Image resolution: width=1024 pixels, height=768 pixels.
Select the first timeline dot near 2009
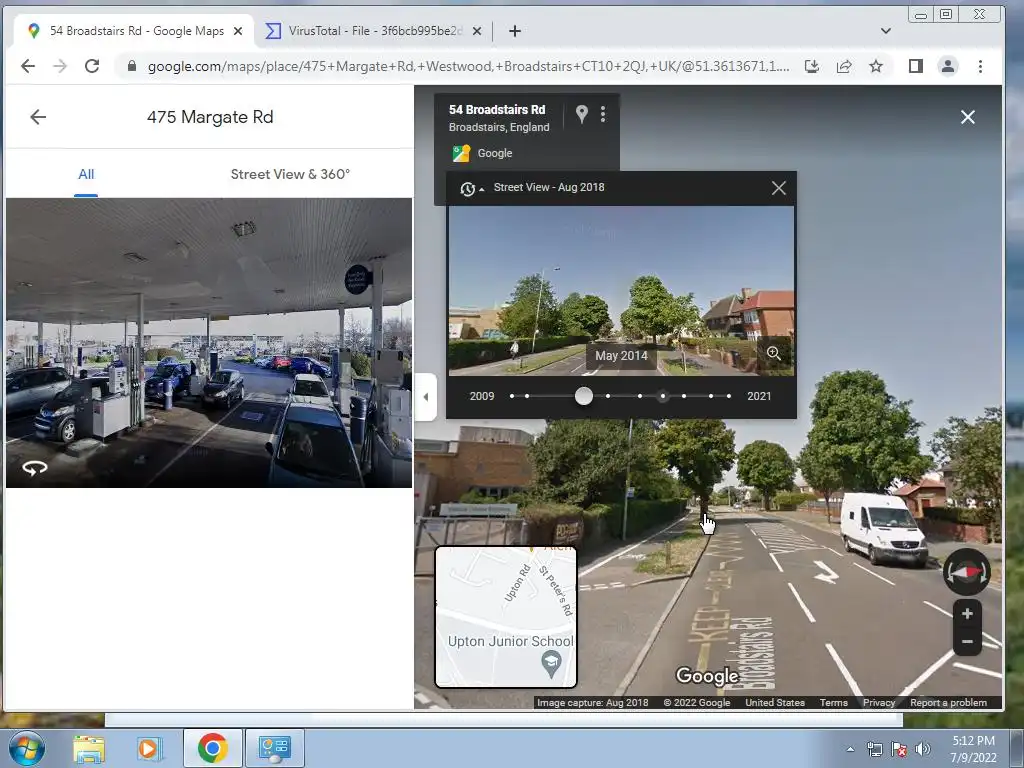click(x=512, y=396)
